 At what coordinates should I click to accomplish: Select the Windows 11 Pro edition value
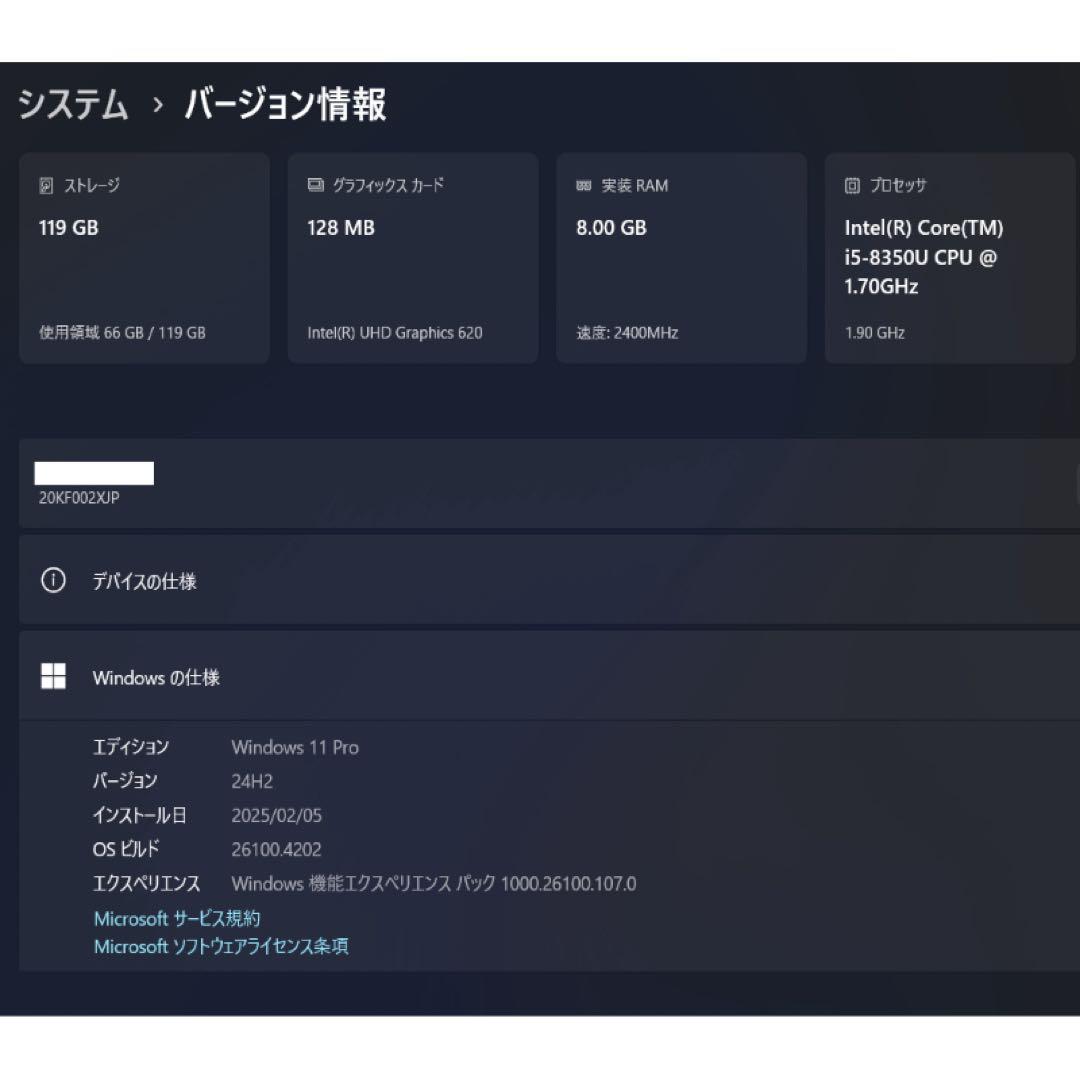pos(295,748)
